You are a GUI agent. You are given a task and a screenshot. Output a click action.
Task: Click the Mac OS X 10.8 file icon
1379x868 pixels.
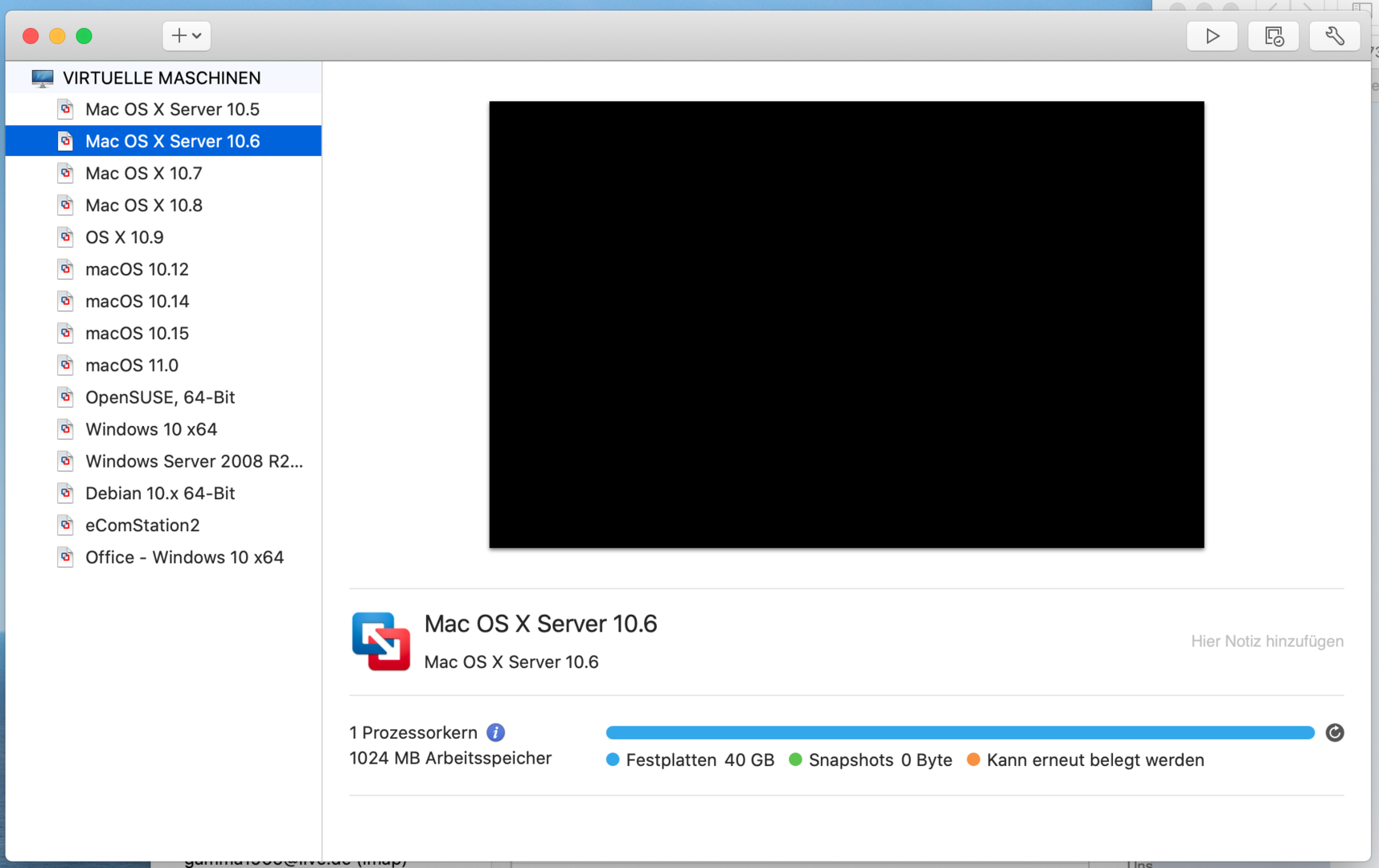(x=66, y=205)
